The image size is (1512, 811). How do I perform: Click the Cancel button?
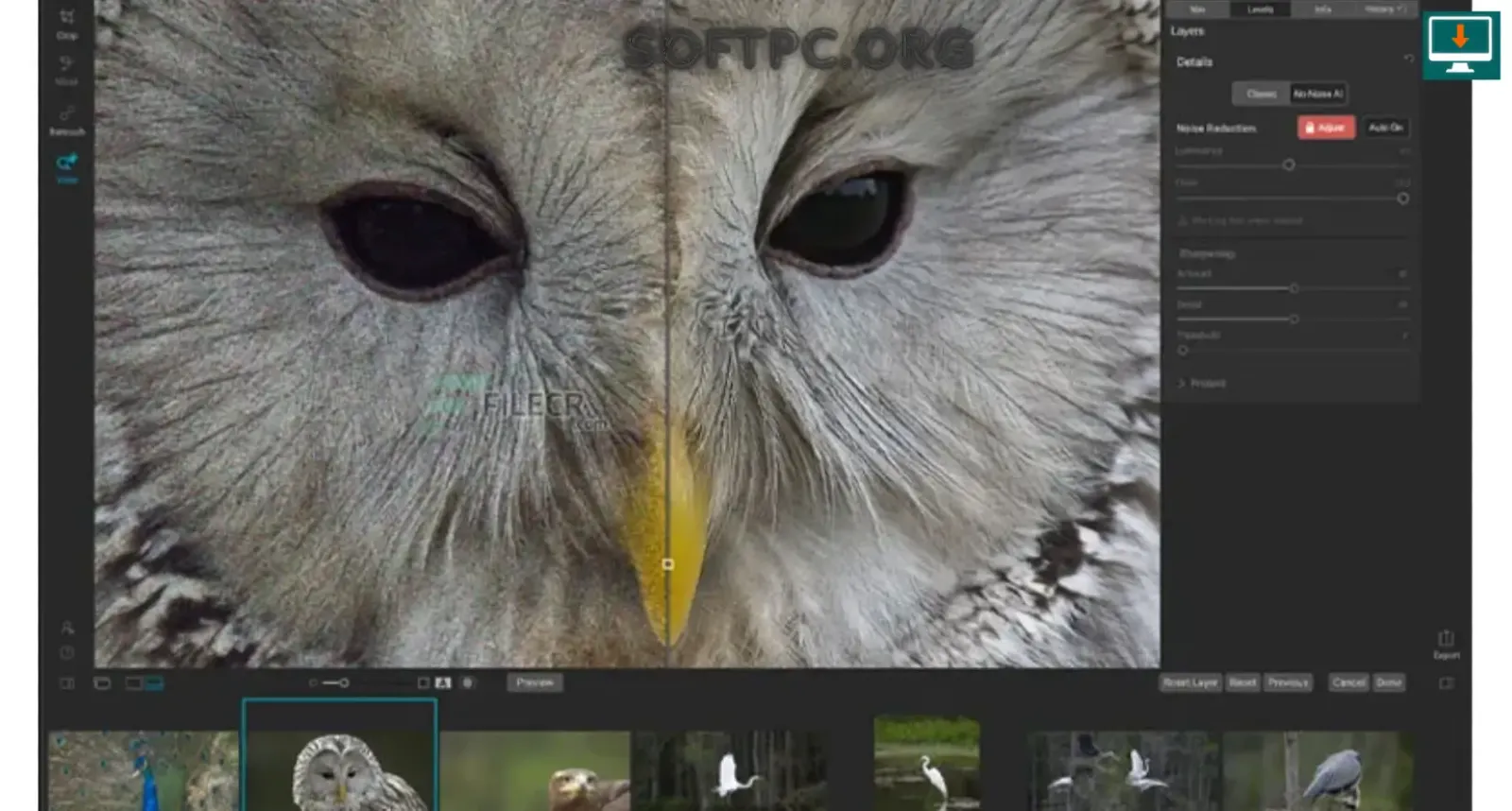point(1349,682)
